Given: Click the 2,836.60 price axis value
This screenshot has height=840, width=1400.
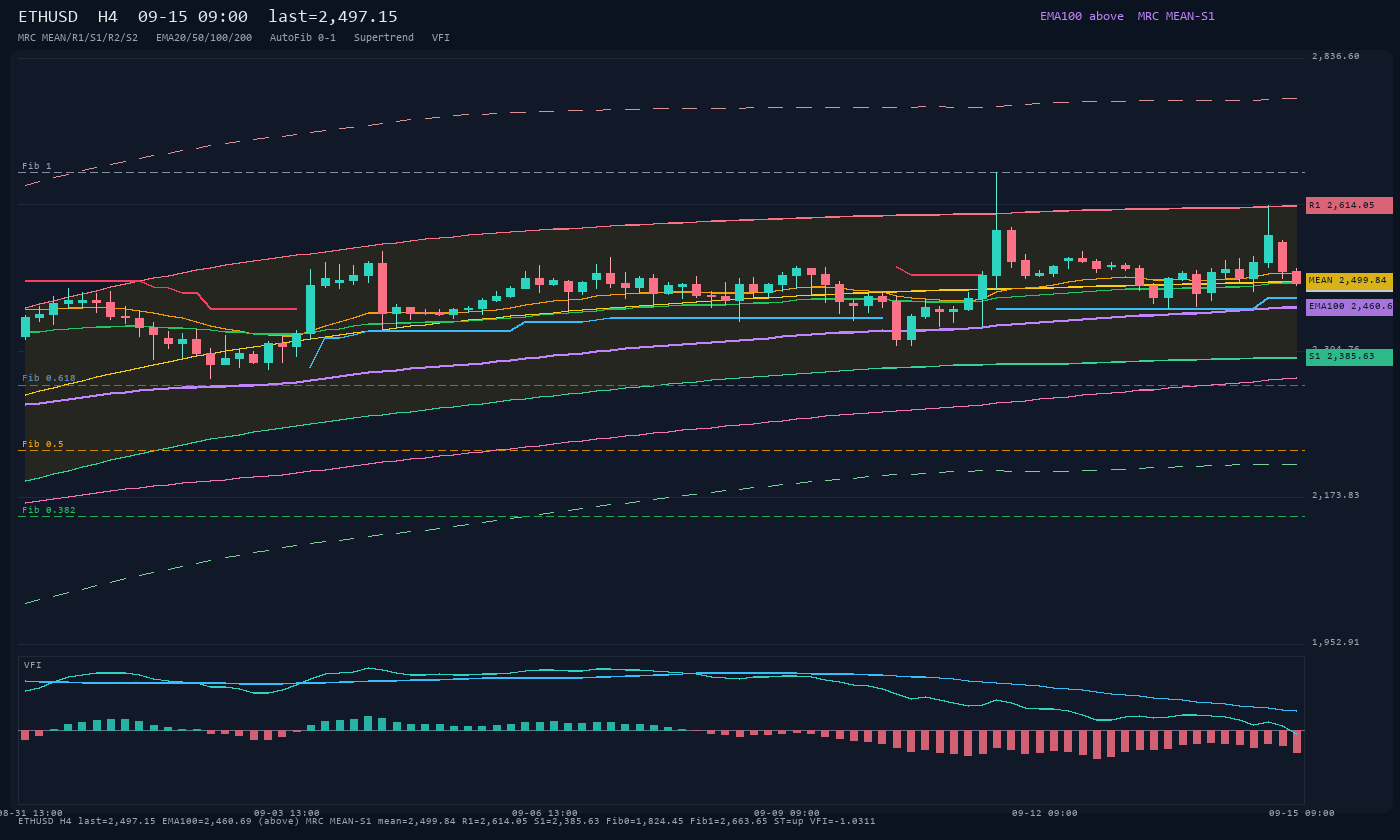Looking at the screenshot, I should click(1336, 56).
